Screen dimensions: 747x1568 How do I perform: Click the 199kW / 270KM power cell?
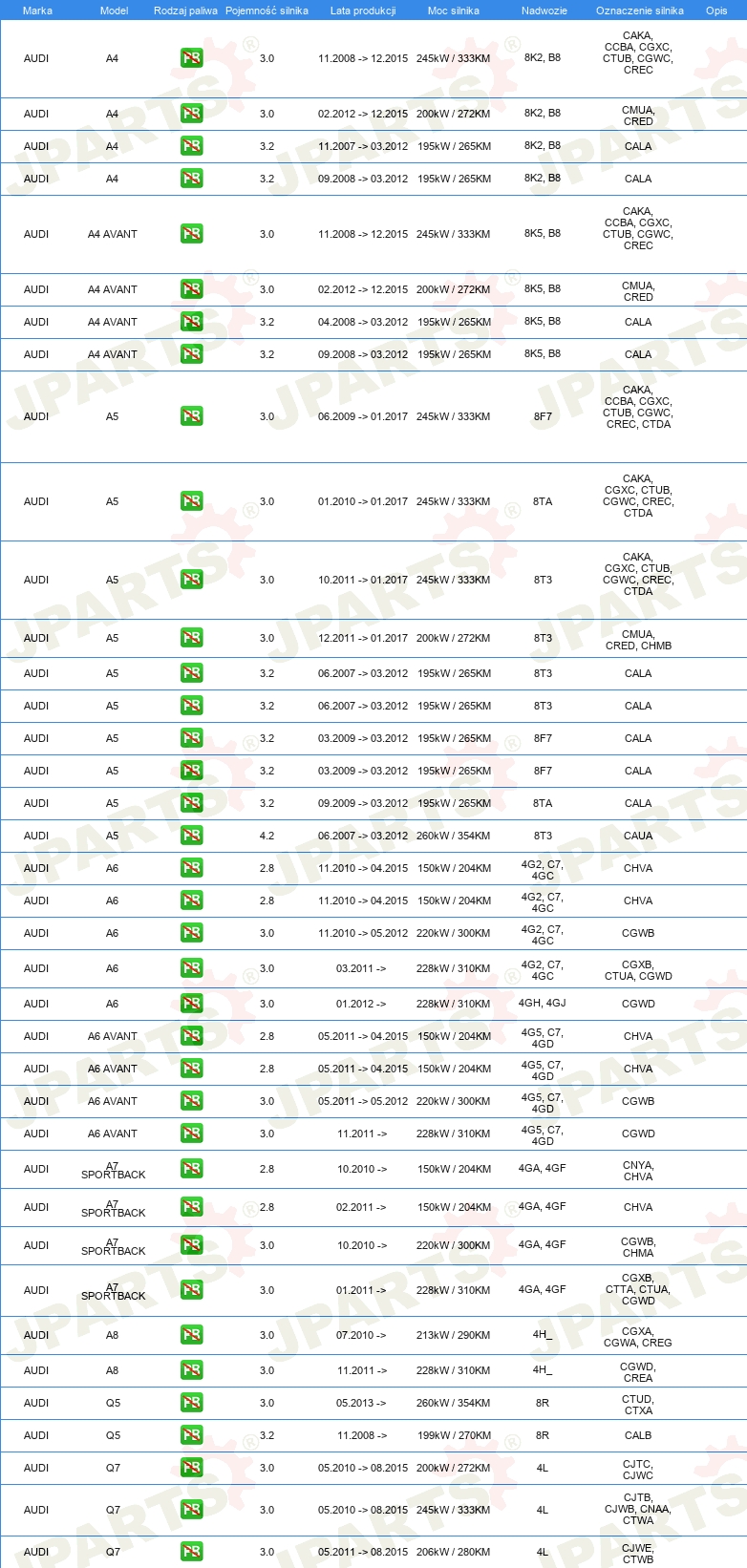454,1435
